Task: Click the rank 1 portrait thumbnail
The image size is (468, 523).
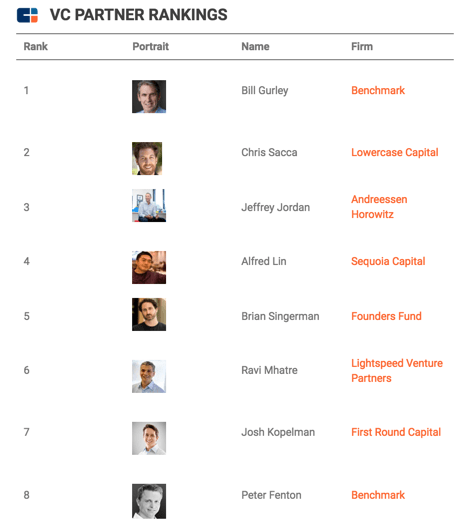Action: 149,96
